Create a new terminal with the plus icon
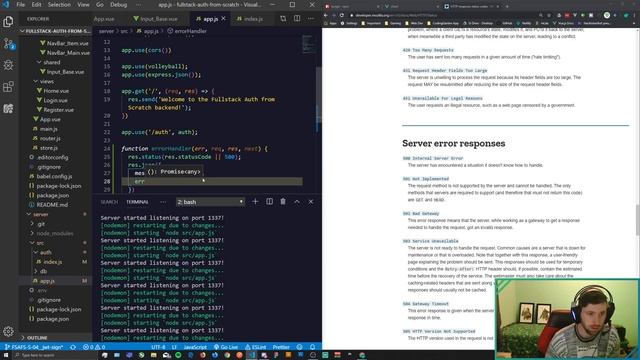640x360 pixels. point(255,202)
